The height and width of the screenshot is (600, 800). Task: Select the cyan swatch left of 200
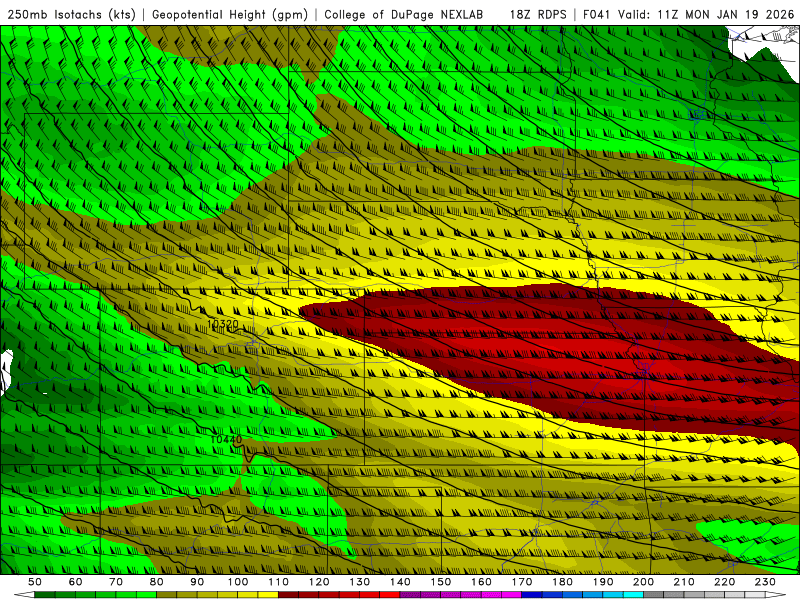tap(633, 595)
